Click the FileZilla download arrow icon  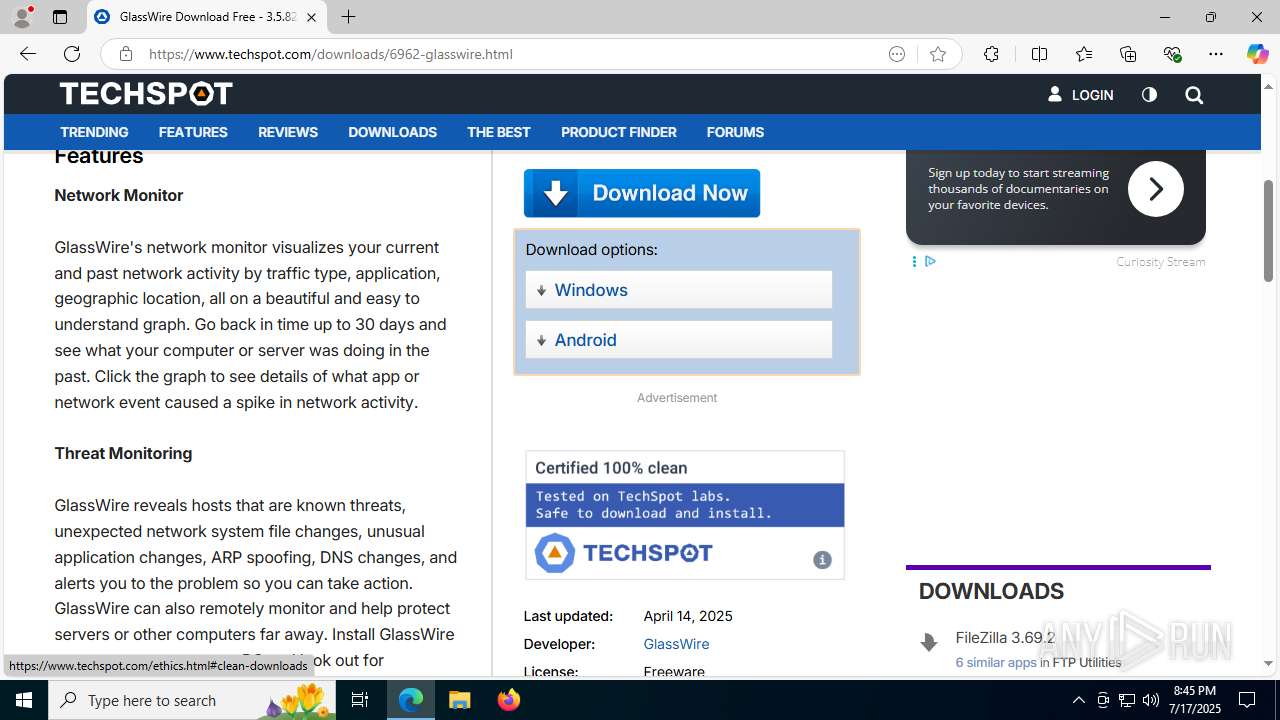point(929,642)
